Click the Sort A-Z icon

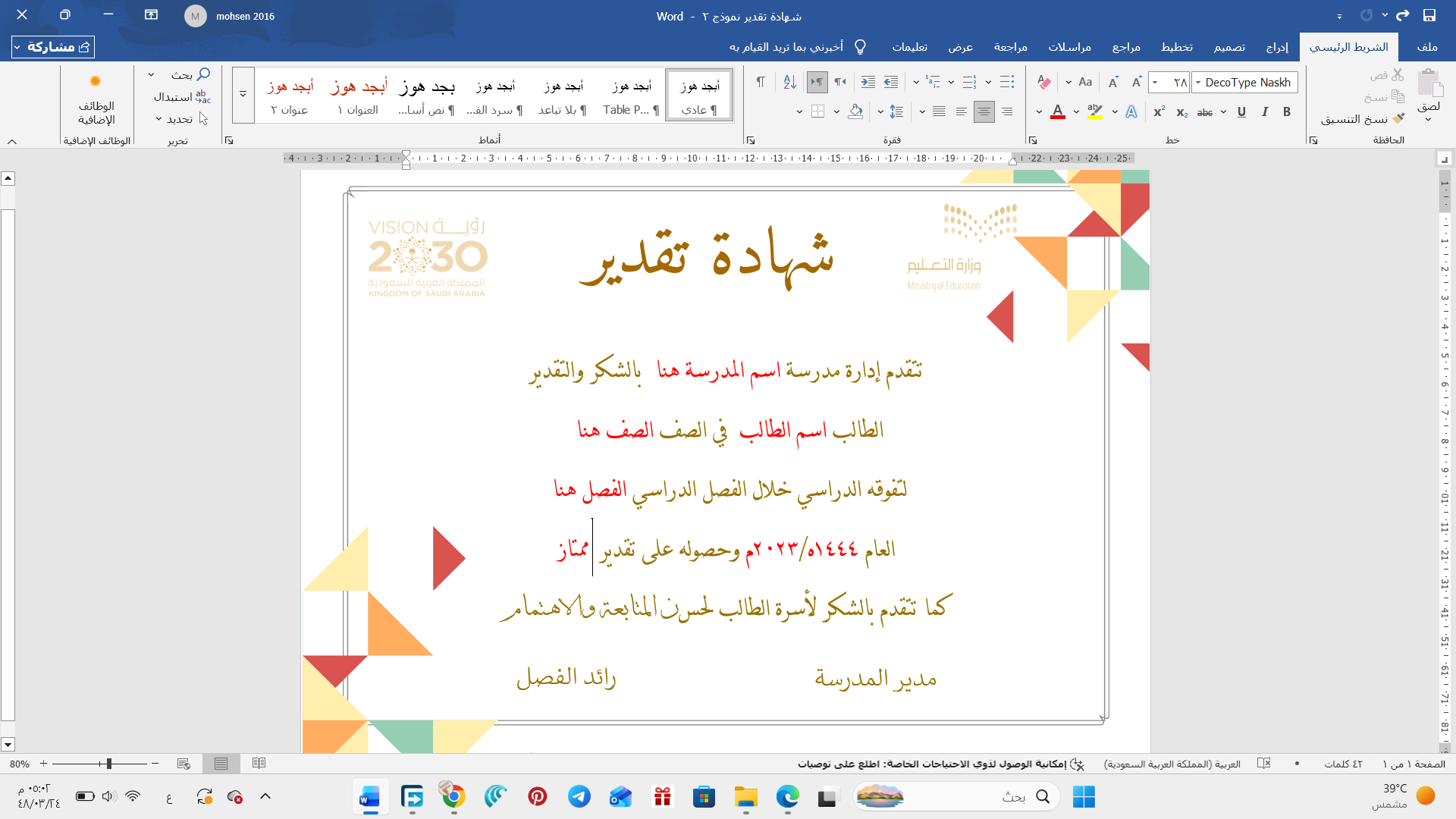[789, 82]
